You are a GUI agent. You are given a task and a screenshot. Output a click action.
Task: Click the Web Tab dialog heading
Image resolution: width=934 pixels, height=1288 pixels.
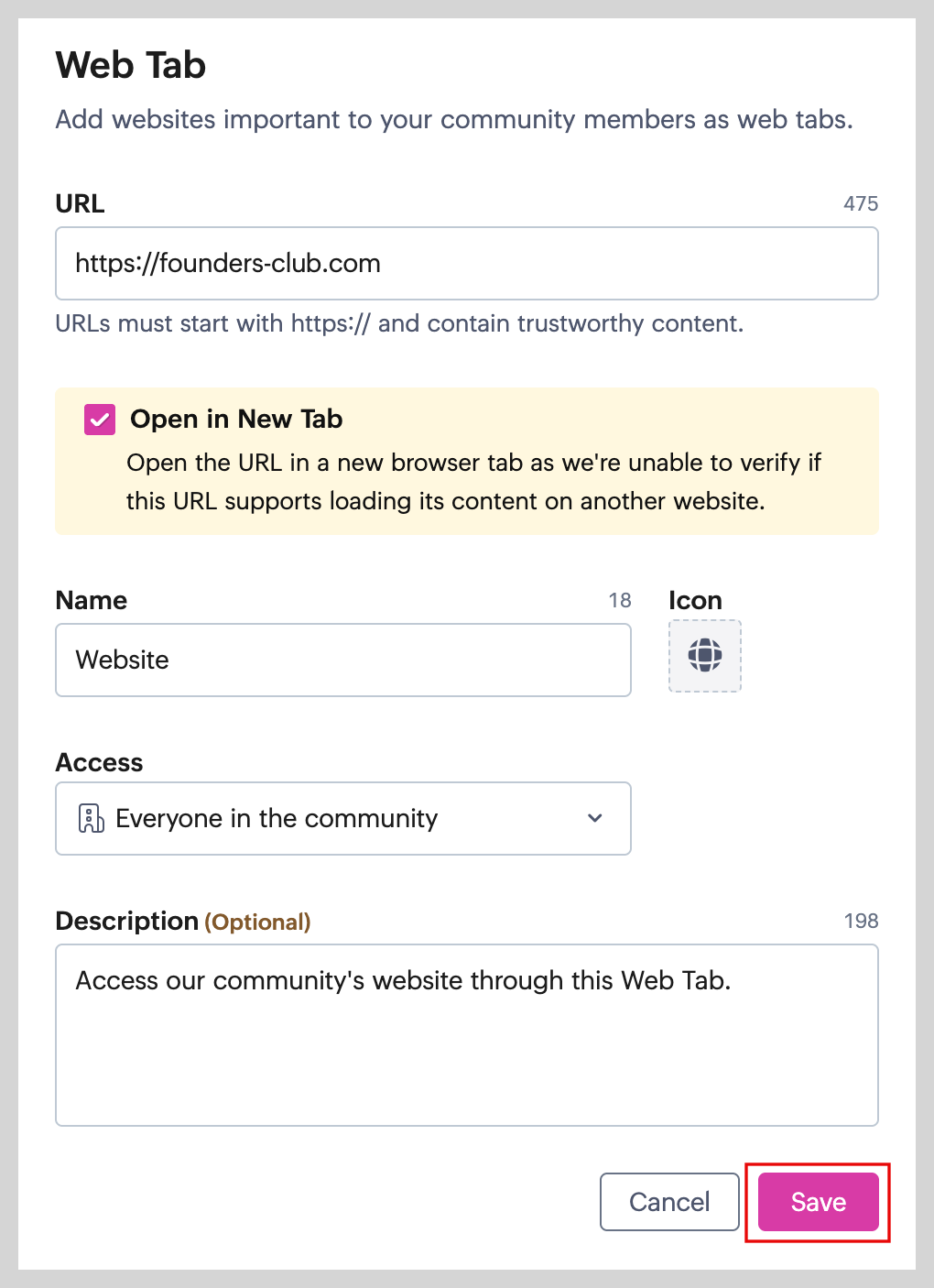pyautogui.click(x=131, y=65)
